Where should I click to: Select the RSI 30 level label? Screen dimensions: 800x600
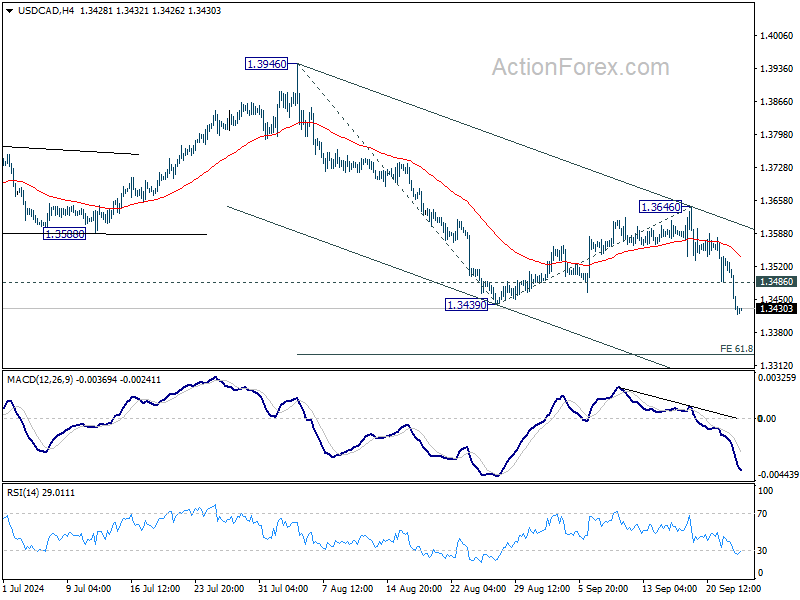[762, 551]
